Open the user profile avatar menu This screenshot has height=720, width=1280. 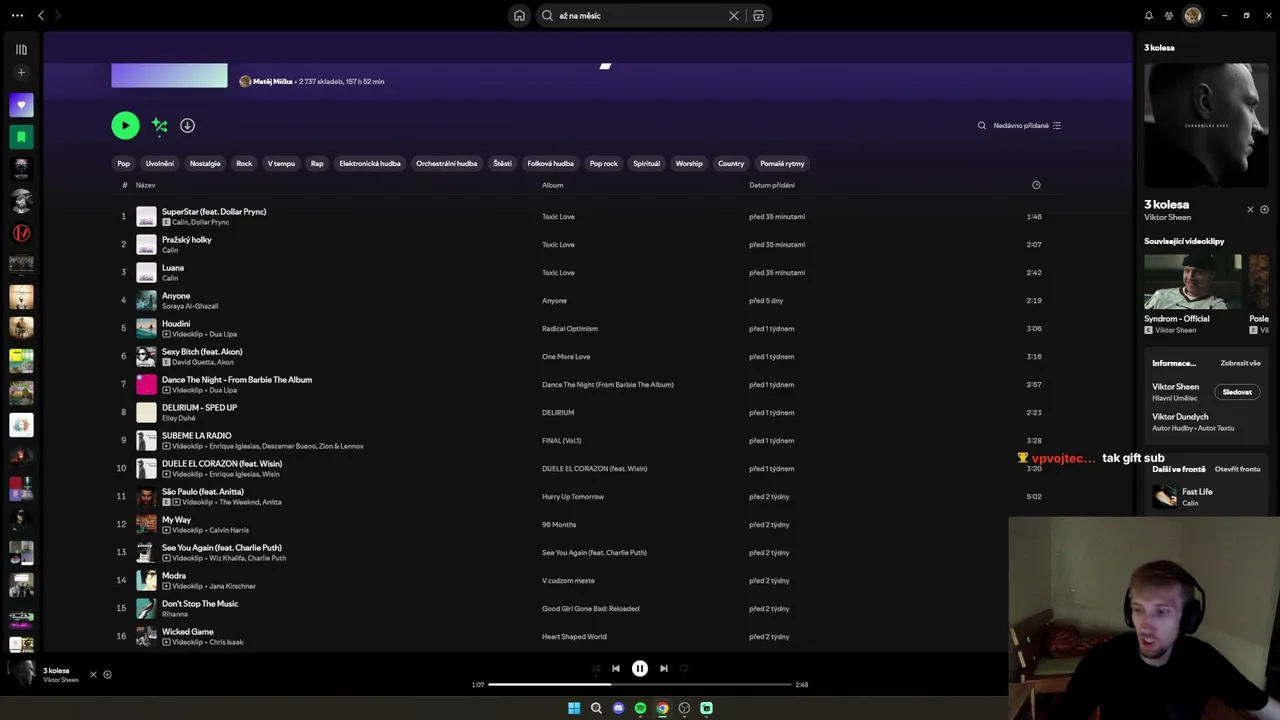point(1193,16)
